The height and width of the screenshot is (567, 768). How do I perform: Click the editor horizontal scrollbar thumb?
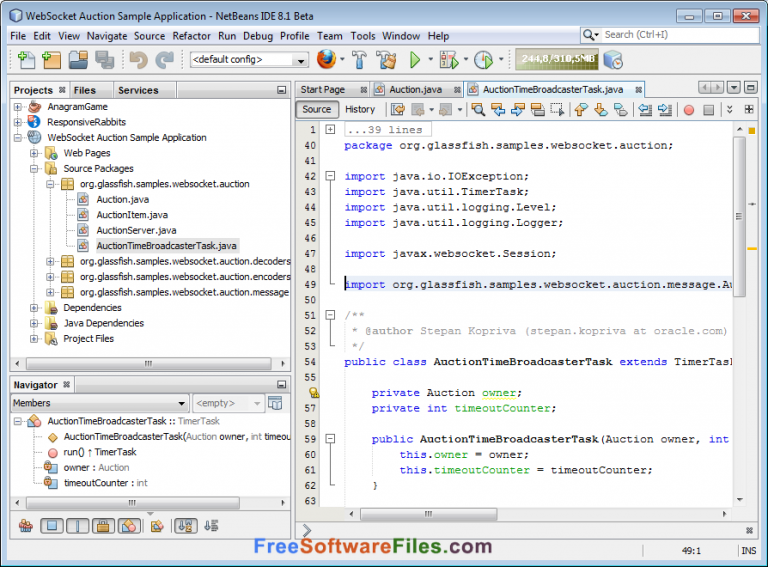tap(429, 514)
